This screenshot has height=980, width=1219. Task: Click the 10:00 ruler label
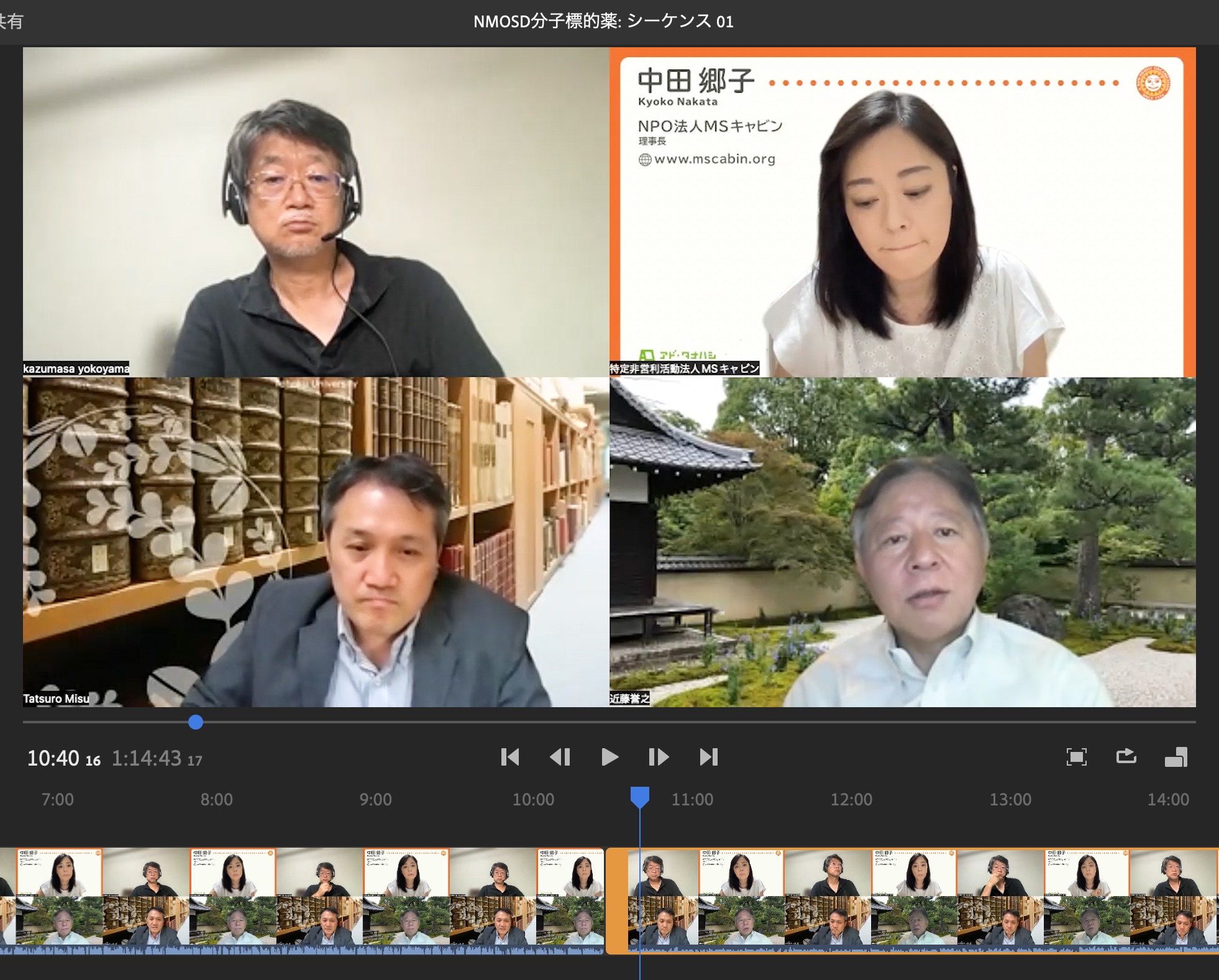tap(533, 799)
